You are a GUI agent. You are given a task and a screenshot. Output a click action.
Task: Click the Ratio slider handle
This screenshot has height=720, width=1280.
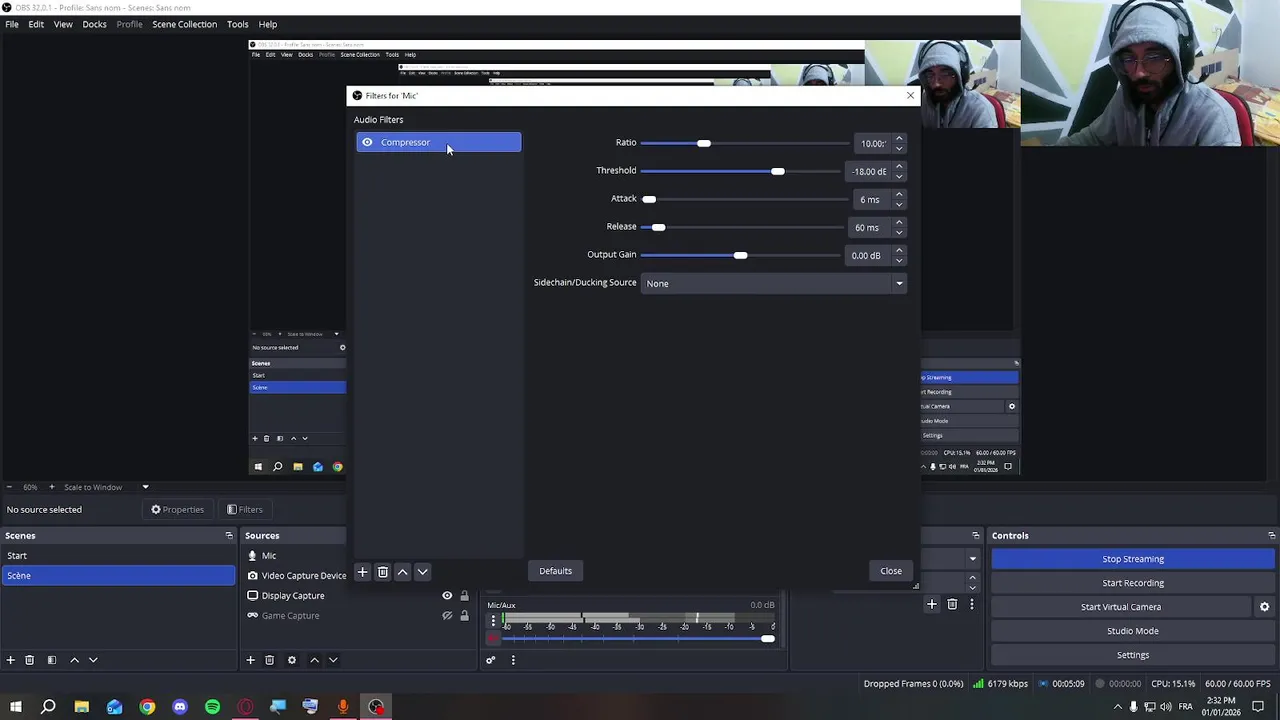[x=704, y=143]
